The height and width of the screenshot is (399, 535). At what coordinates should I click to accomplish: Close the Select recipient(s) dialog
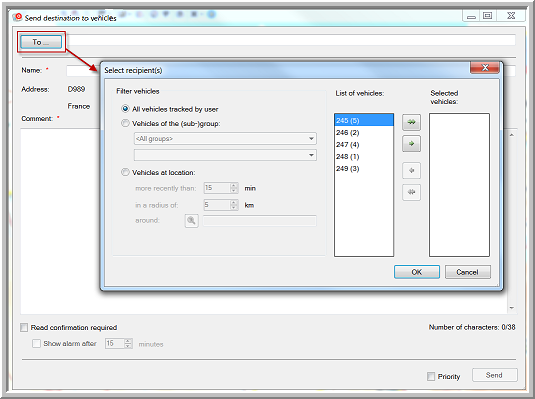tap(485, 68)
